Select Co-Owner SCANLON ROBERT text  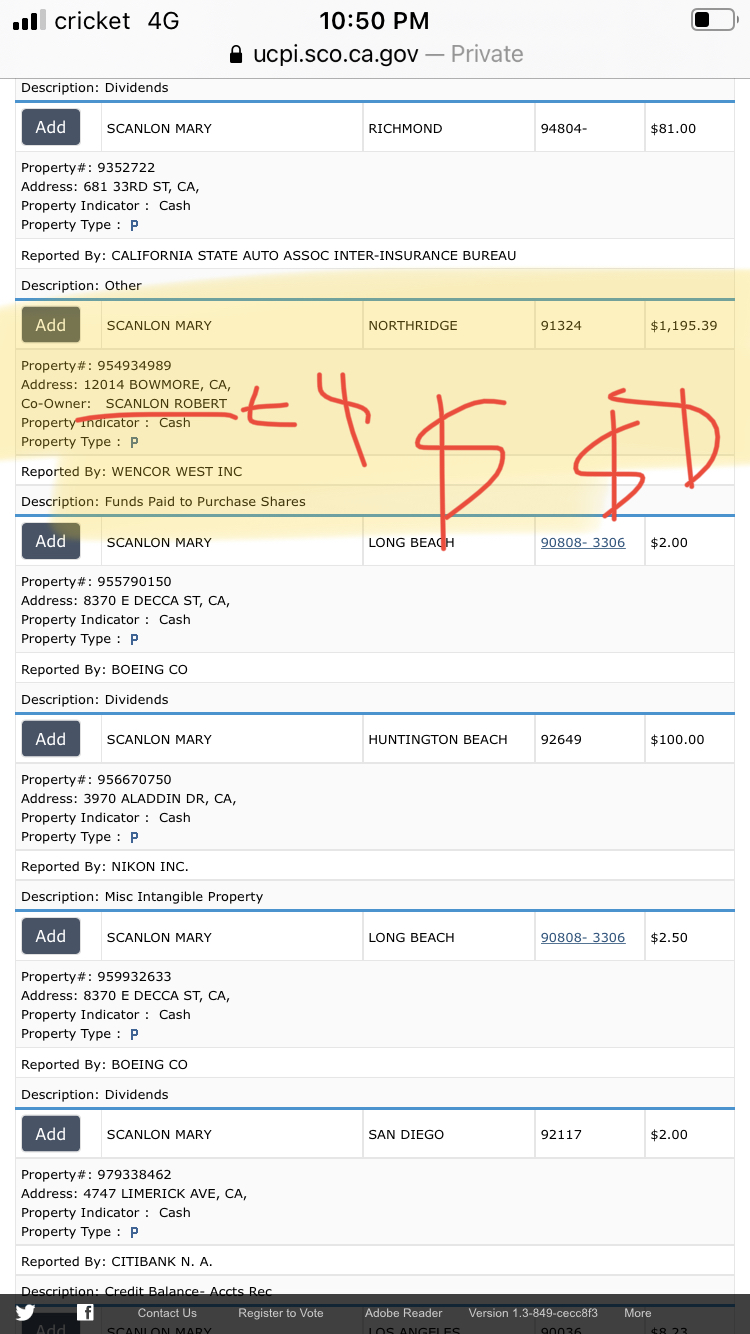click(x=124, y=404)
